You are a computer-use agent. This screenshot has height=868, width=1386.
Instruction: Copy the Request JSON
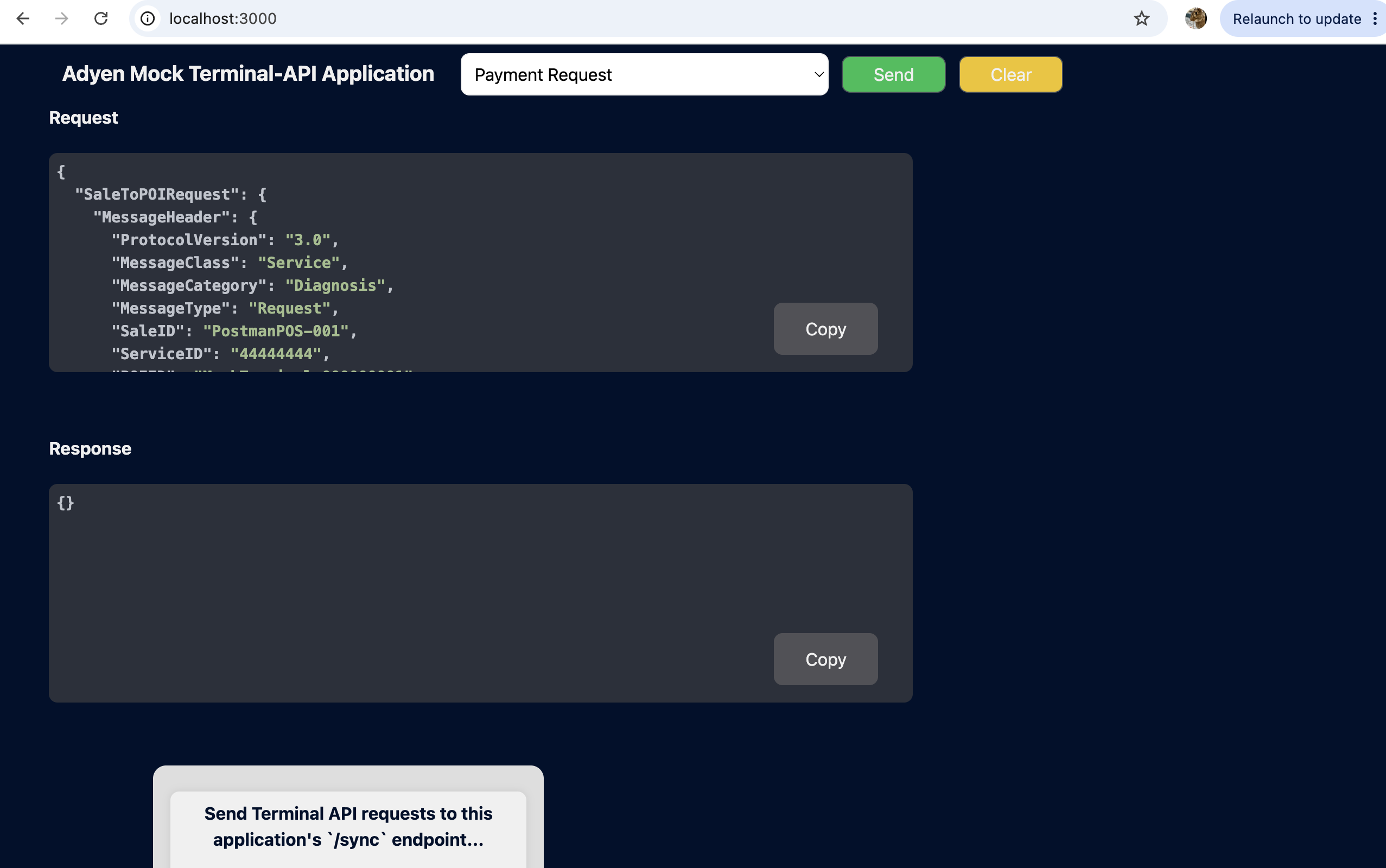pyautogui.click(x=825, y=329)
